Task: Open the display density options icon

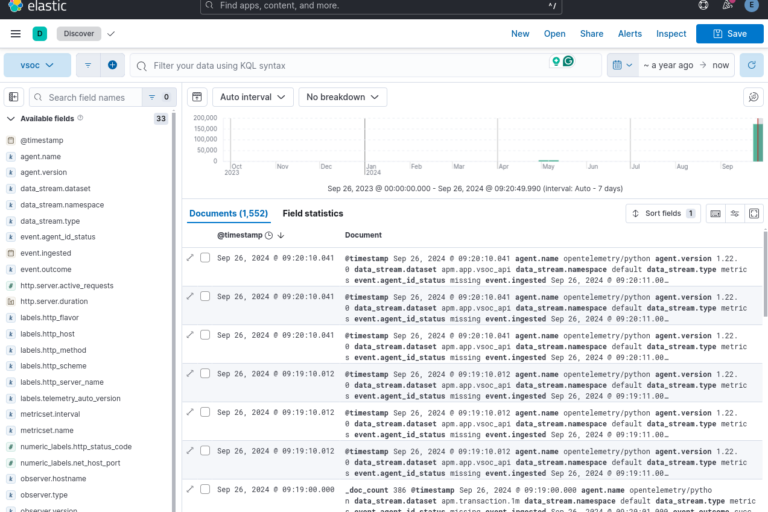Action: [x=735, y=214]
